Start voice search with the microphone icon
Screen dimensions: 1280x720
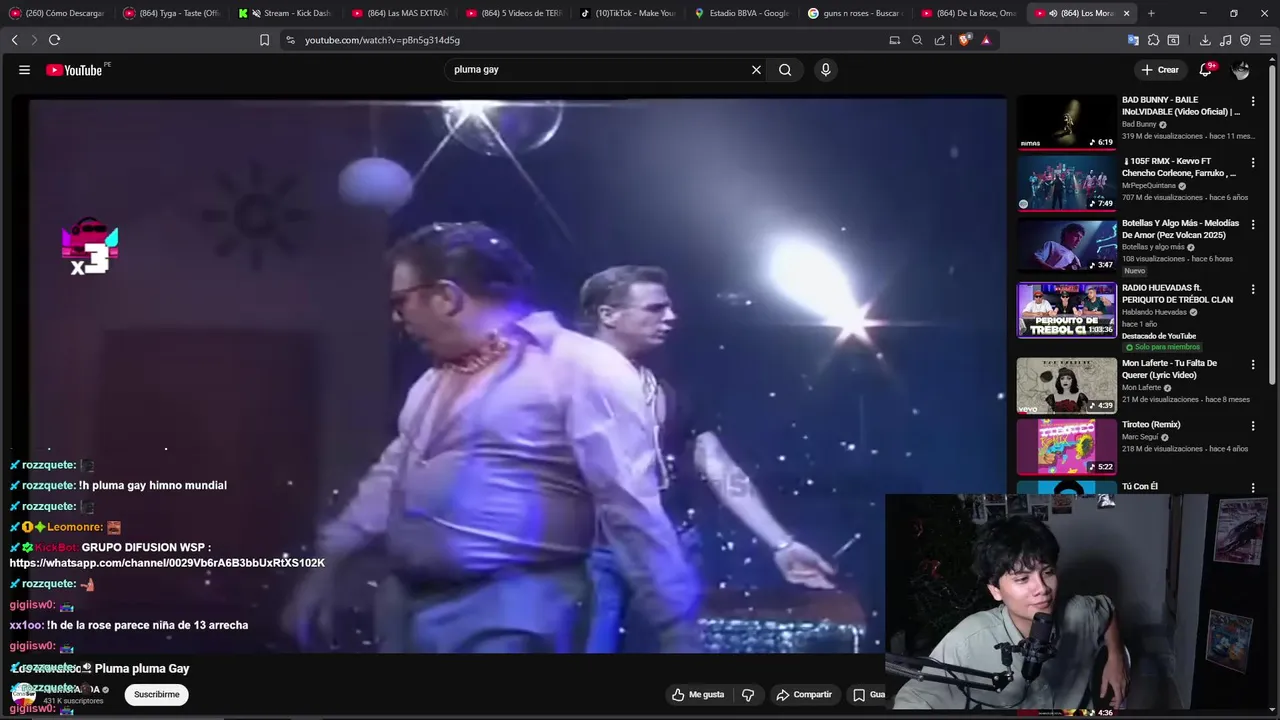click(x=825, y=70)
